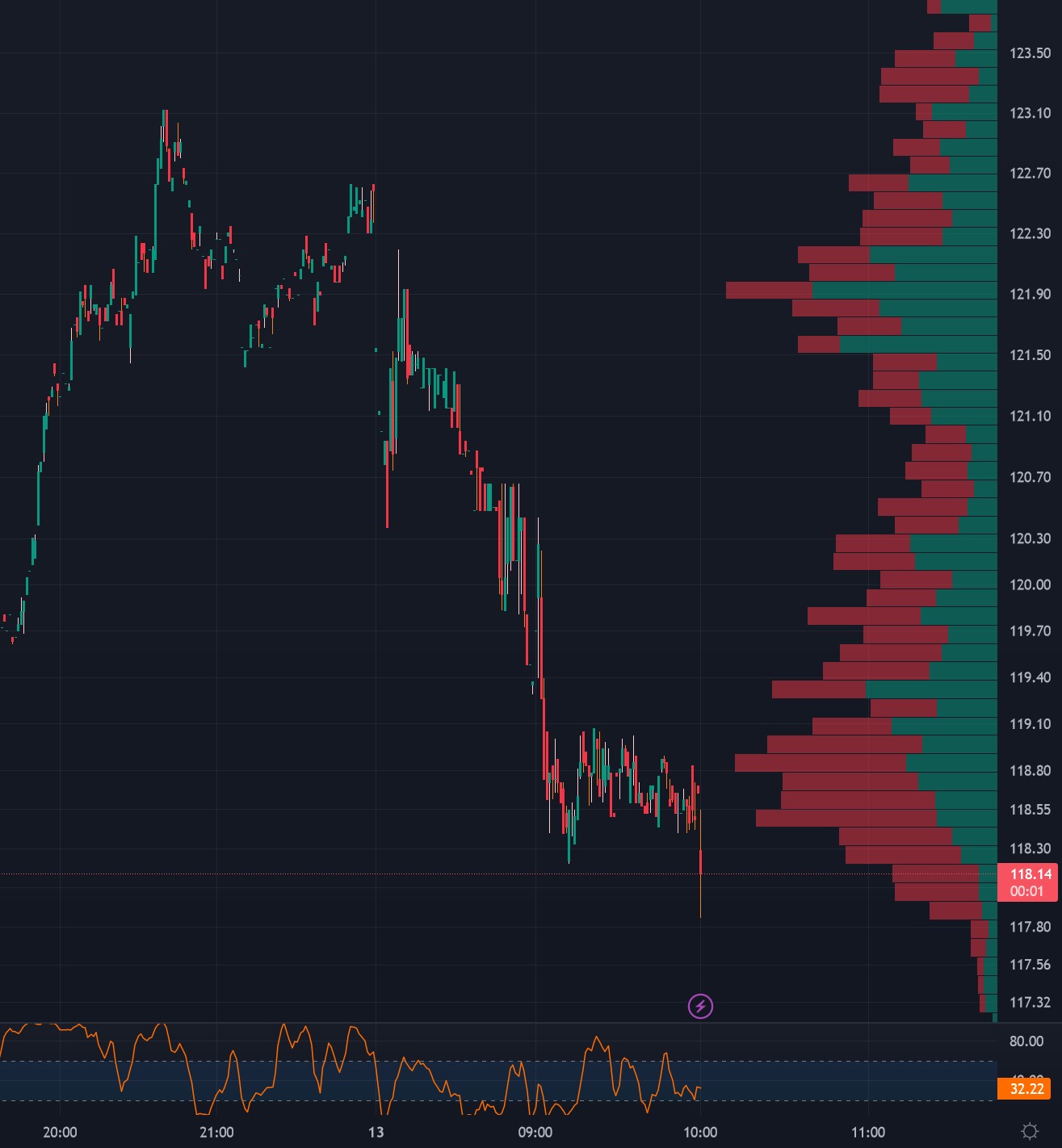1062x1148 pixels.
Task: Click the 80.00 indicator scale label
Action: (x=1026, y=1041)
